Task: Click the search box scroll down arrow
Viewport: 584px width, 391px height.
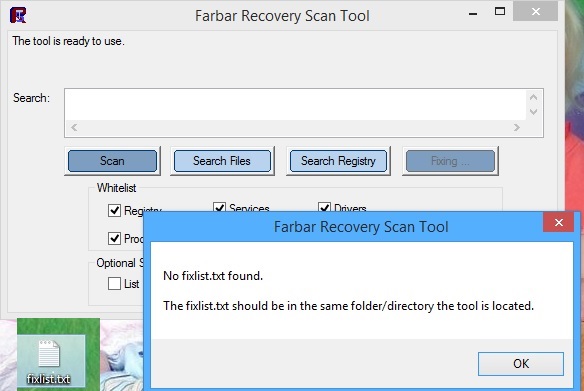Action: 533,112
